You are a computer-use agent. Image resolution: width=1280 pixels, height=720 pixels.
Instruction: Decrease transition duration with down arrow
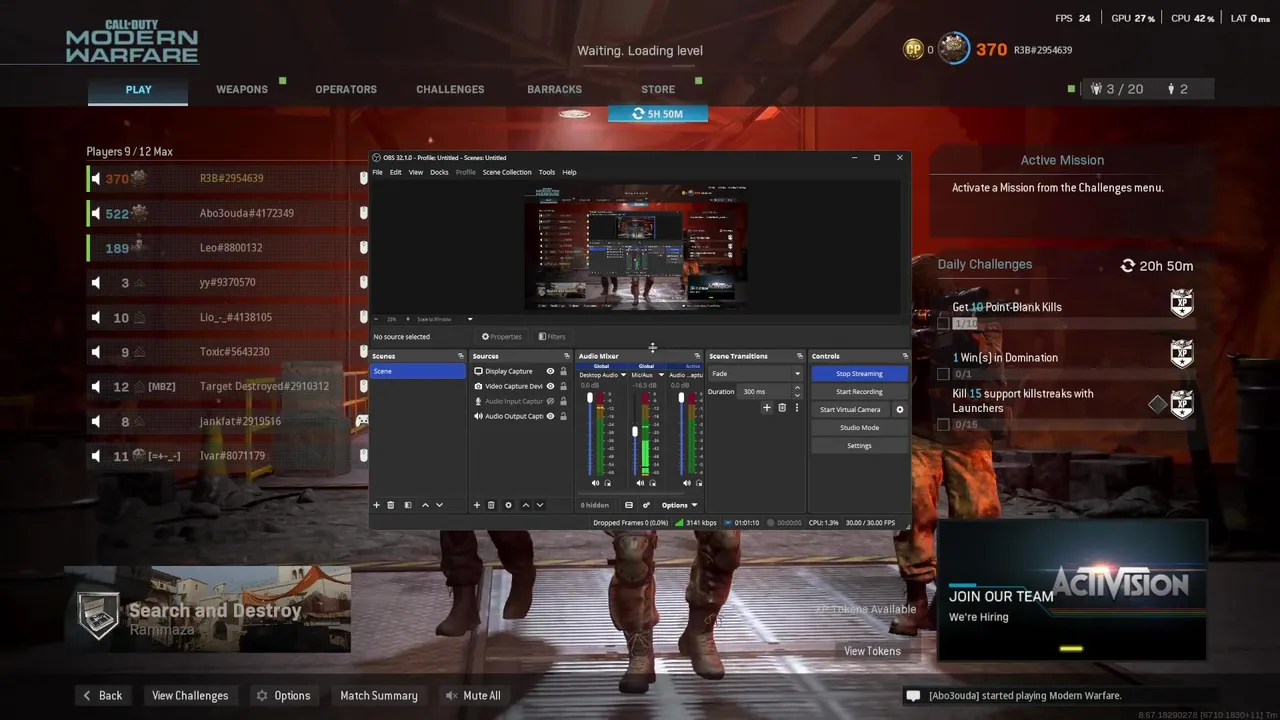797,395
